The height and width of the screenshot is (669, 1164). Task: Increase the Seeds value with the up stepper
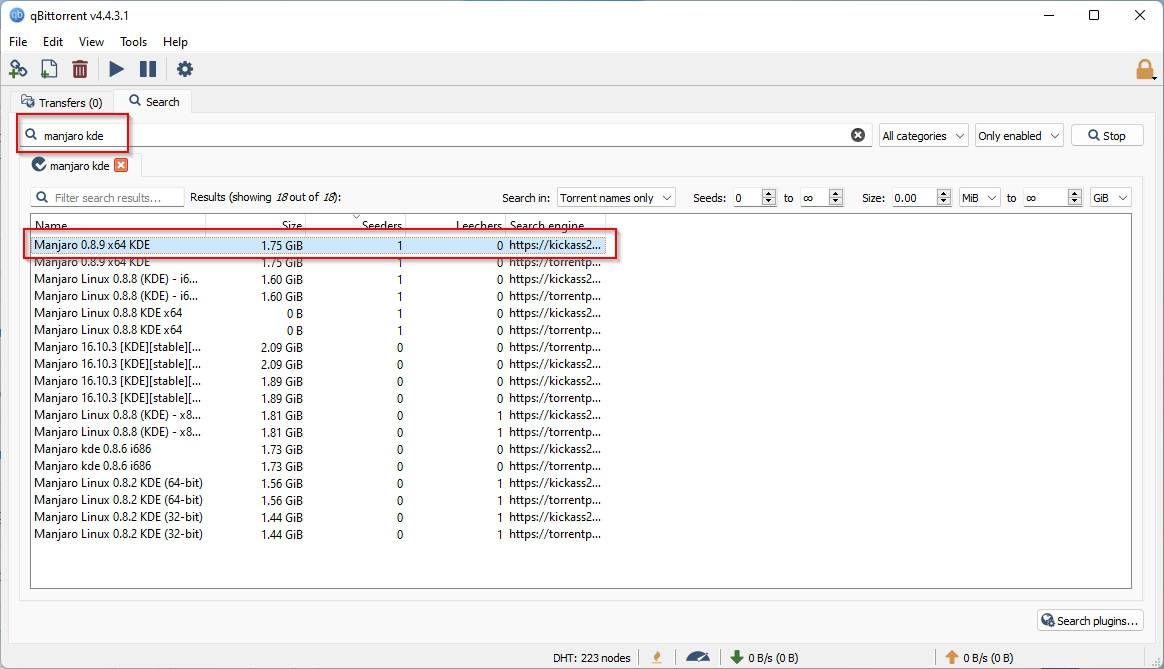(x=769, y=193)
